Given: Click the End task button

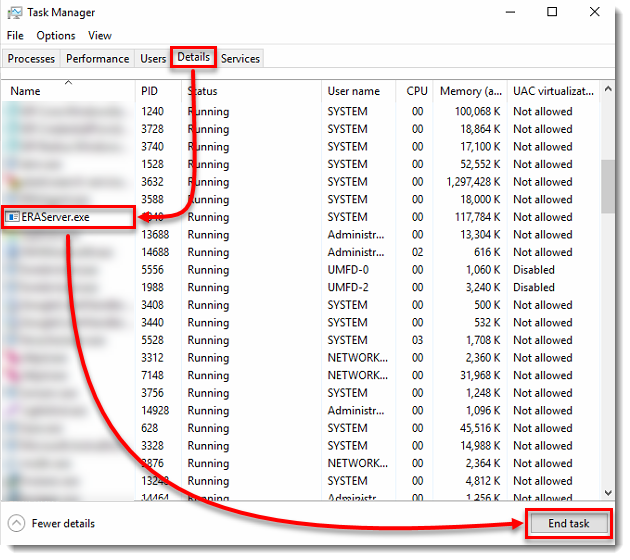Looking at the screenshot, I should [x=569, y=523].
